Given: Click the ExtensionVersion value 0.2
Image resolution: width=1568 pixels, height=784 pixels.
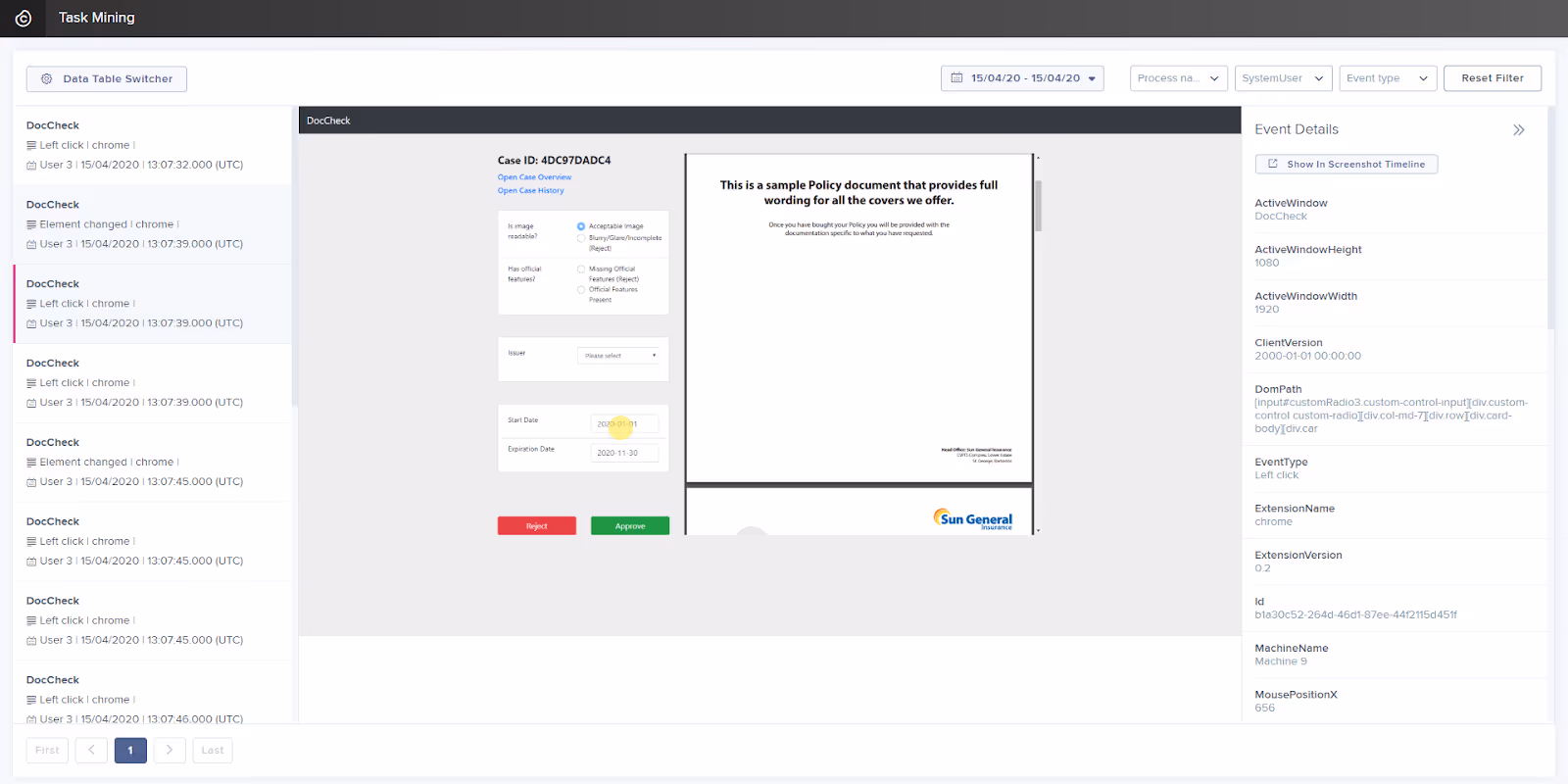Looking at the screenshot, I should (1262, 568).
